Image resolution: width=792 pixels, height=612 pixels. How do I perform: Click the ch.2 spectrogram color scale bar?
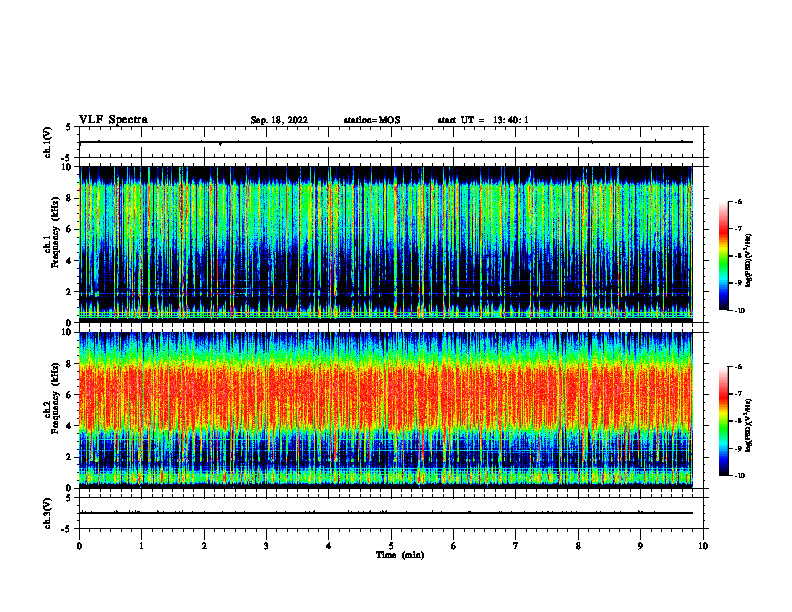(723, 421)
